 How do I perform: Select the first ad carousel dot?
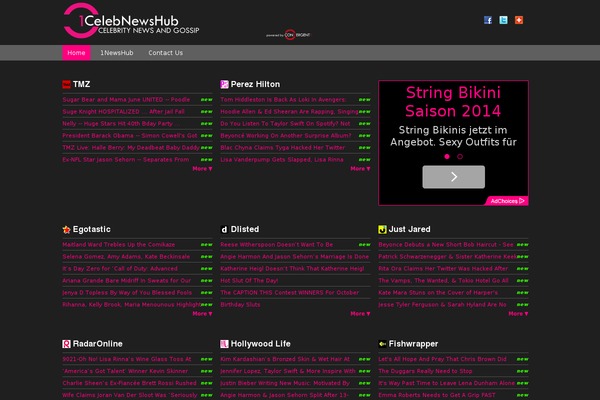click(x=447, y=156)
